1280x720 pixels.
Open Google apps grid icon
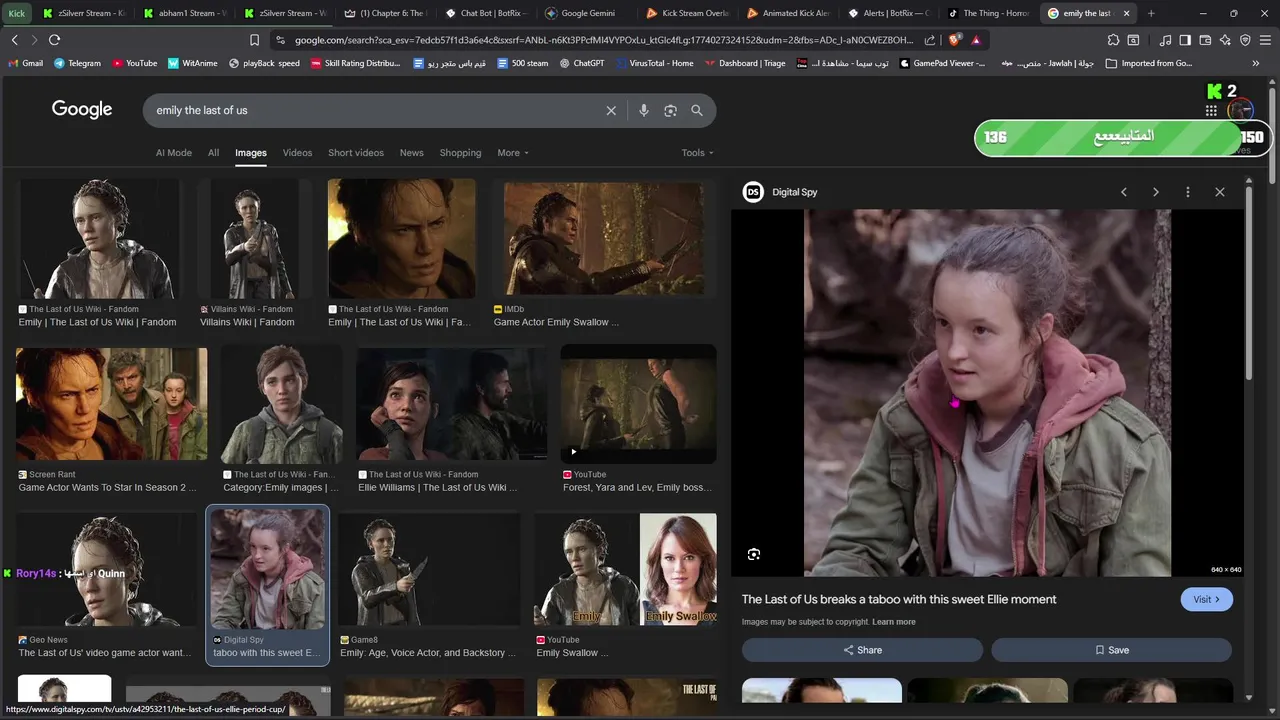click(1211, 111)
